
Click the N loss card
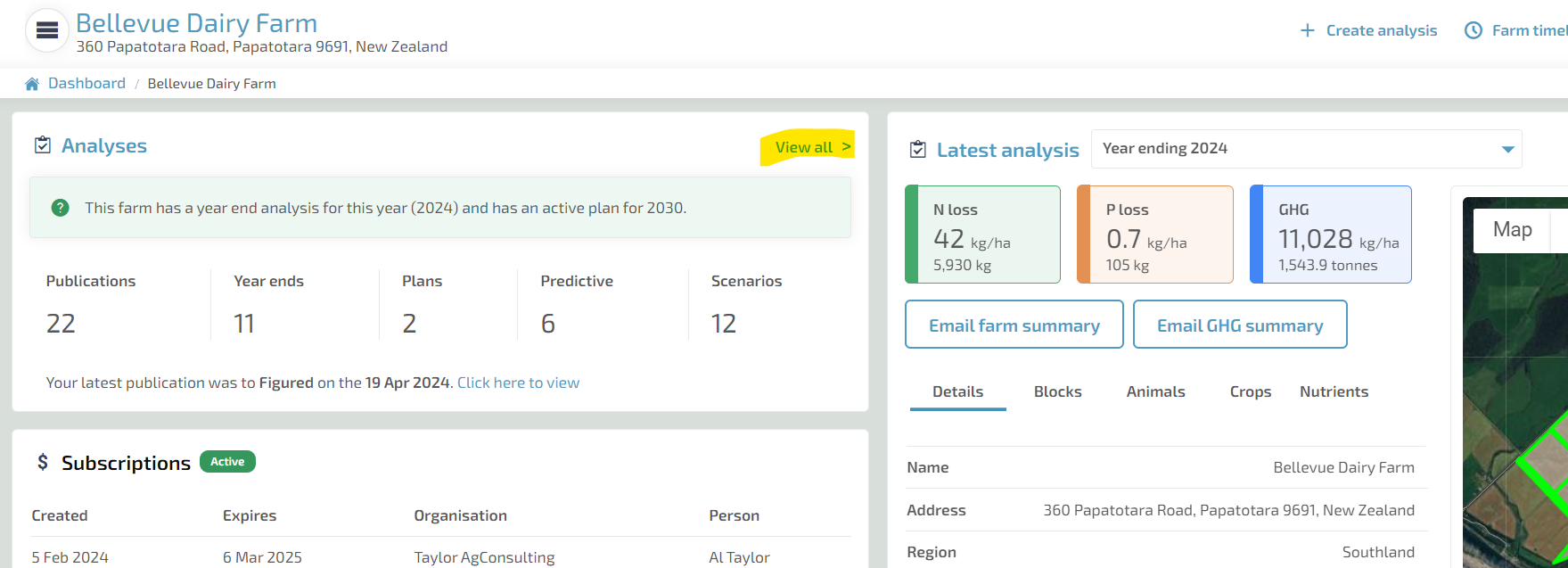[x=982, y=235]
